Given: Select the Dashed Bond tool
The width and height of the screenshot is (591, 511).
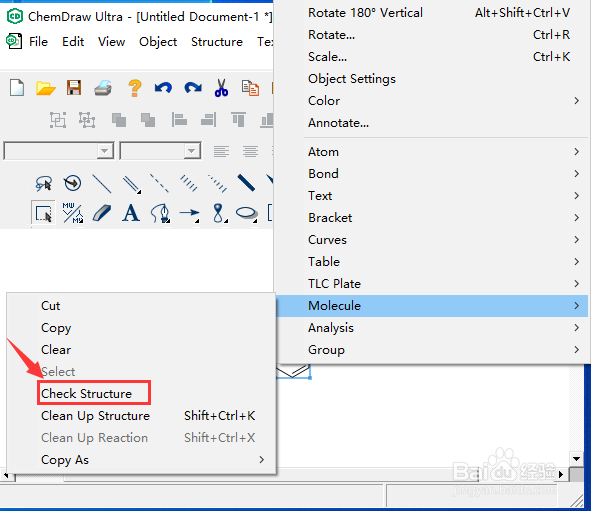Looking at the screenshot, I should click(x=159, y=184).
